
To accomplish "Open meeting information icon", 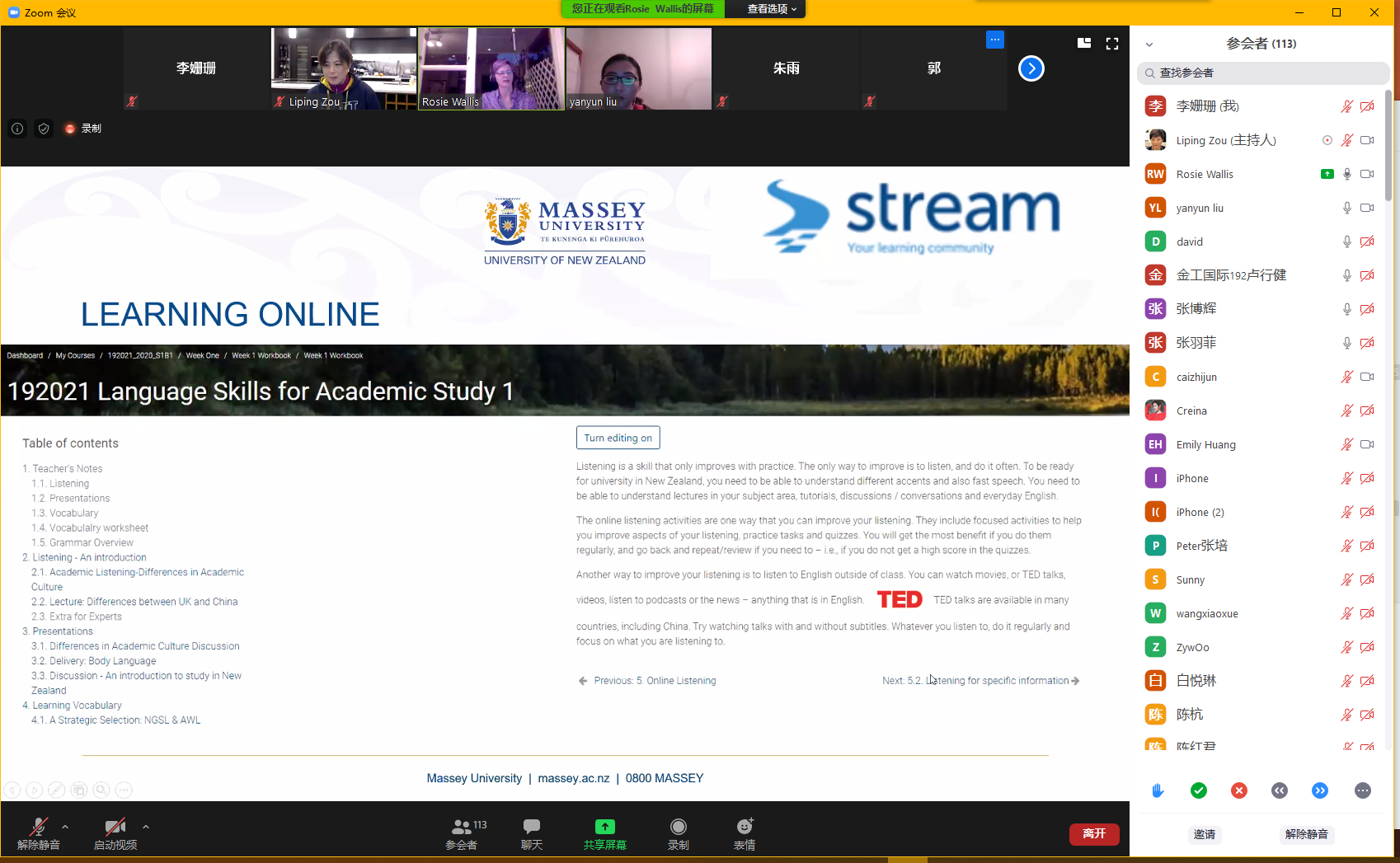I will point(17,129).
